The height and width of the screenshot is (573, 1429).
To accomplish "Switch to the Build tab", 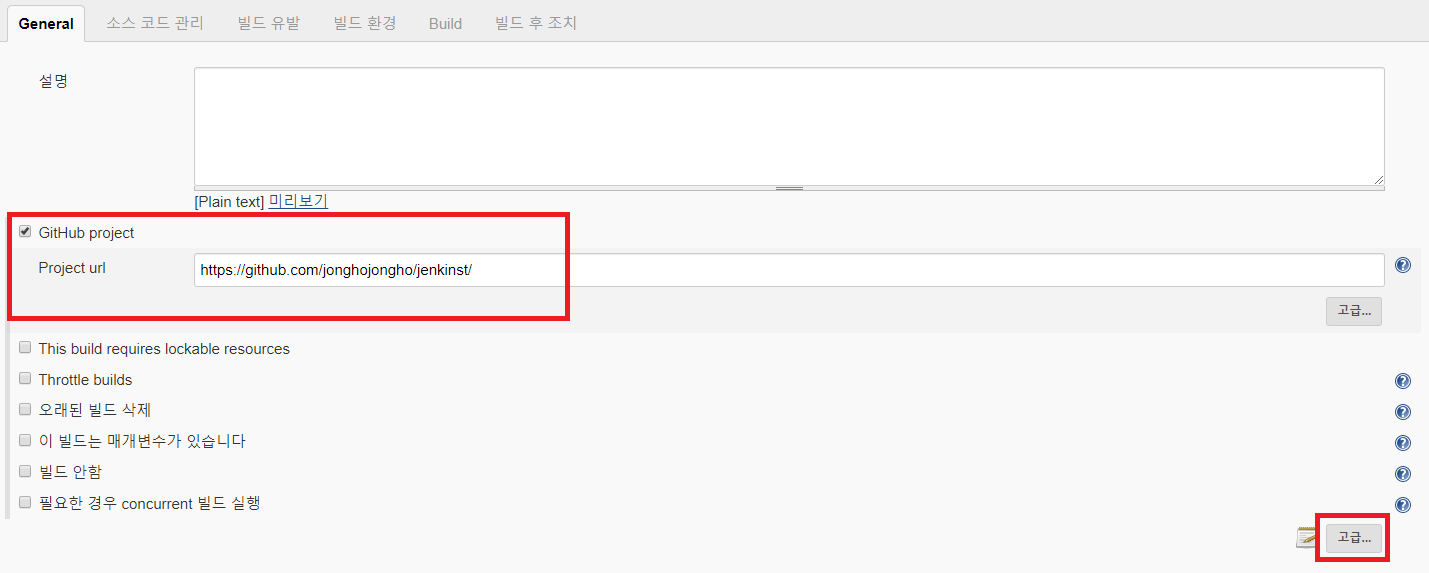I will (445, 23).
